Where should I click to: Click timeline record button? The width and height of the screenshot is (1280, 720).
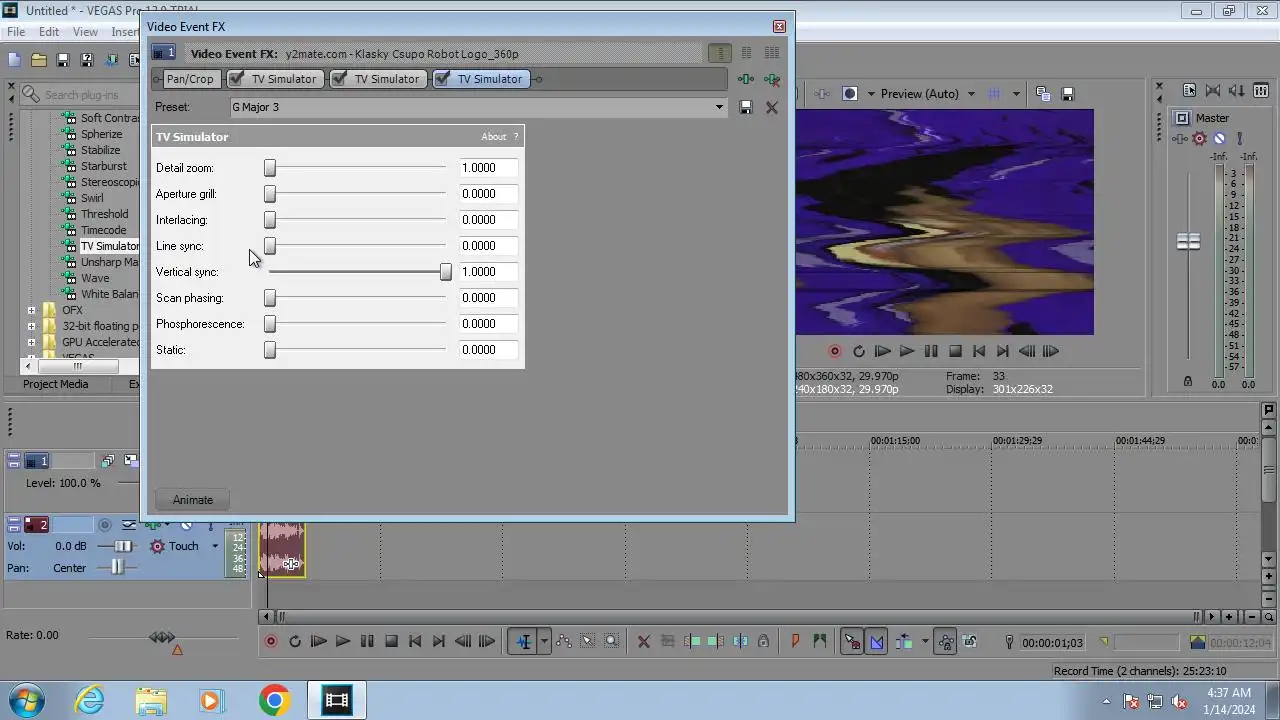pyautogui.click(x=271, y=642)
